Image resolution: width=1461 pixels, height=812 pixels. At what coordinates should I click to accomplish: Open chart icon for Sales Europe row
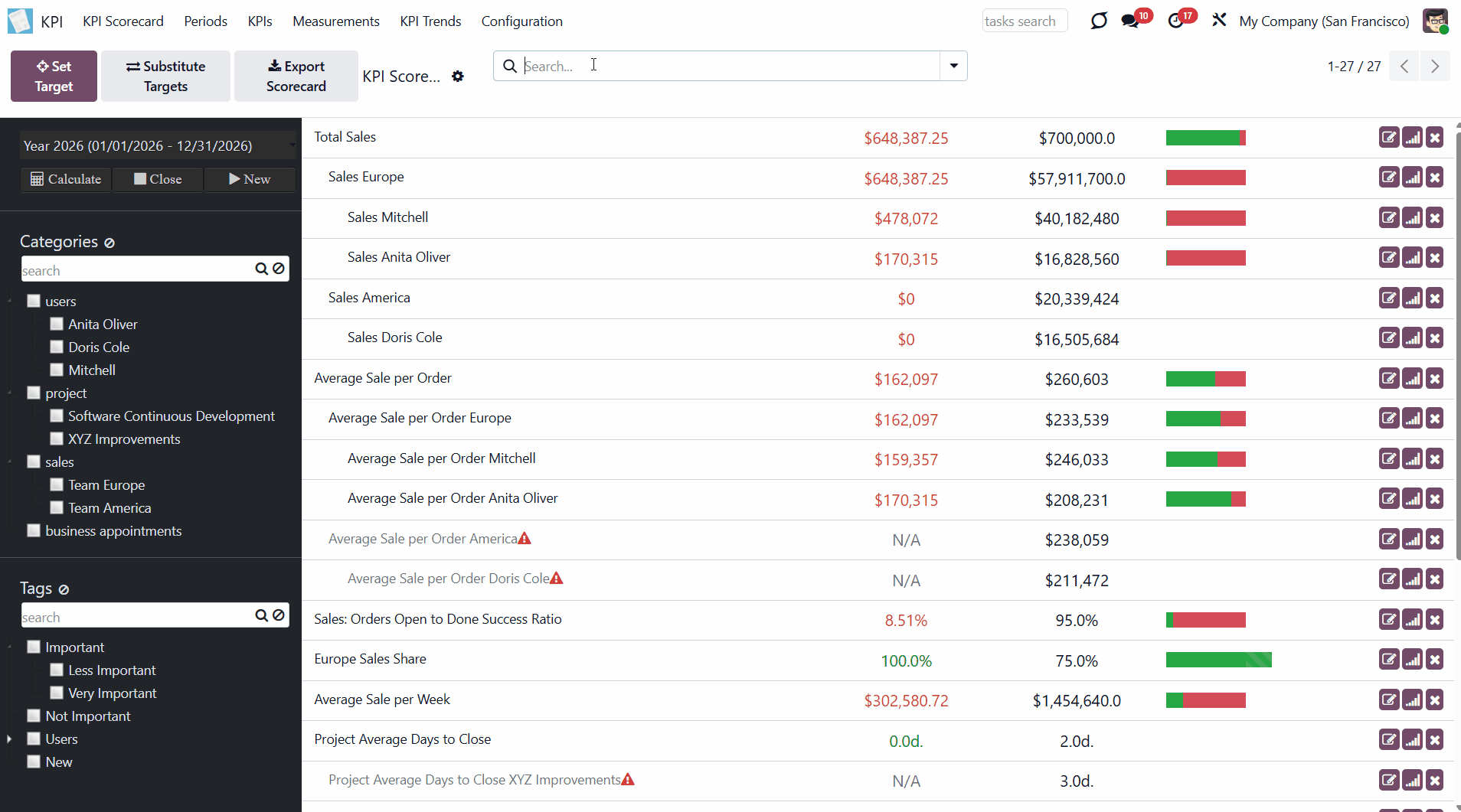pyautogui.click(x=1412, y=178)
